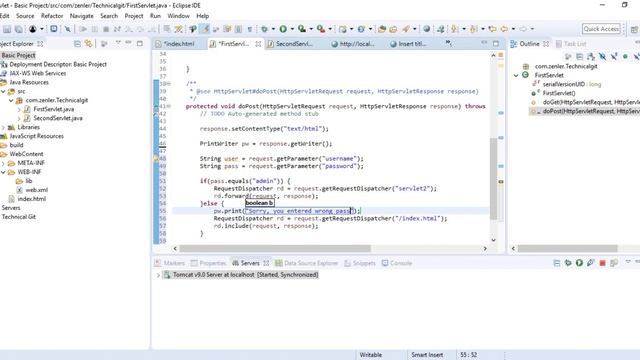Stop the server using red square icon
This screenshot has height=360, width=640.
click(x=602, y=263)
